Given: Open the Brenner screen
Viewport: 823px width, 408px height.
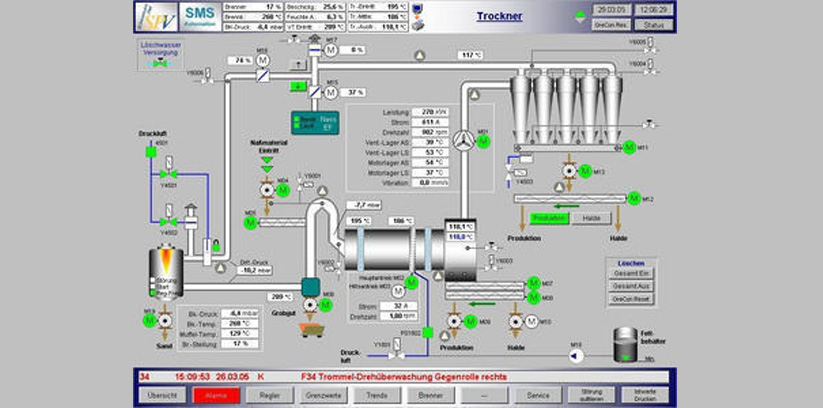Looking at the screenshot, I should point(430,395).
